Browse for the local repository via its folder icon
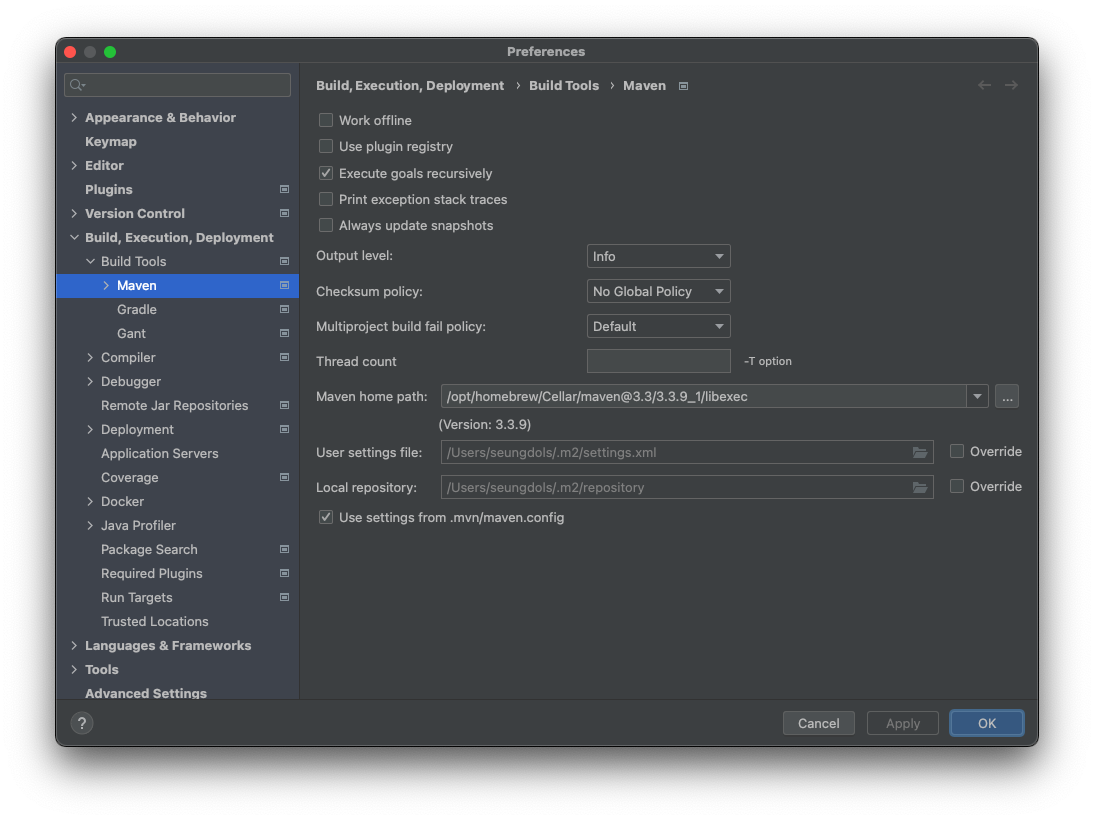Viewport: 1094px width, 820px height. (x=920, y=487)
